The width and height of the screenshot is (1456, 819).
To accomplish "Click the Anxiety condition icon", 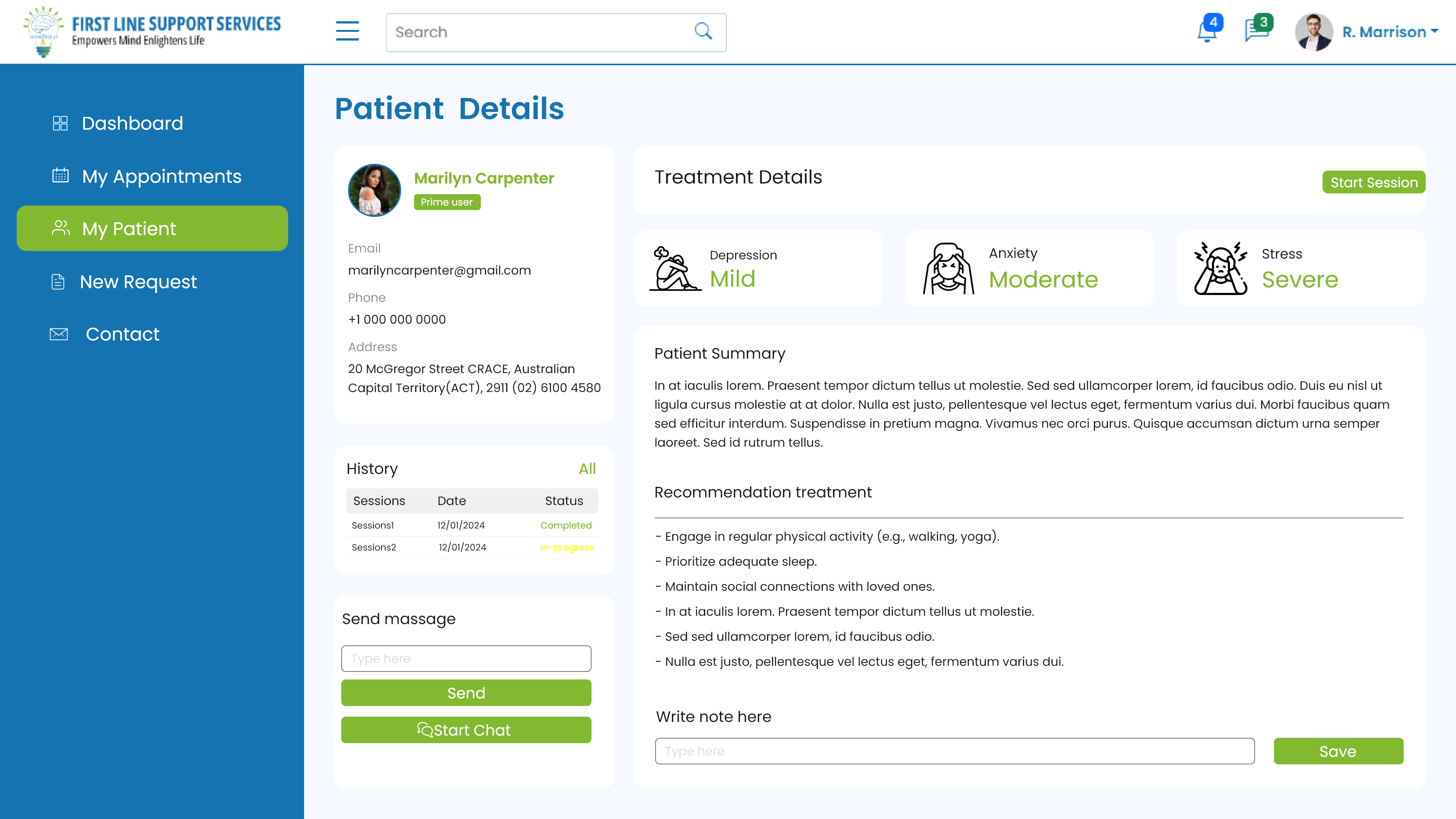I will [x=949, y=268].
